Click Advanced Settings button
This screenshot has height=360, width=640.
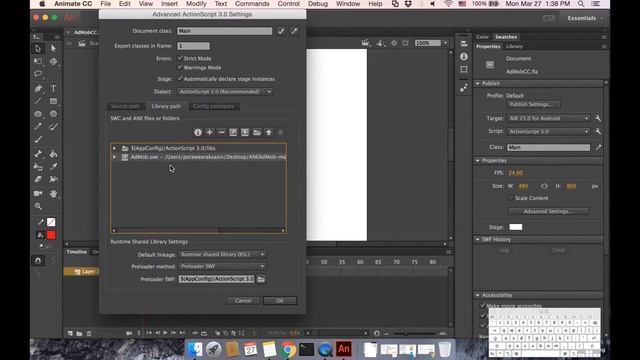tap(548, 211)
